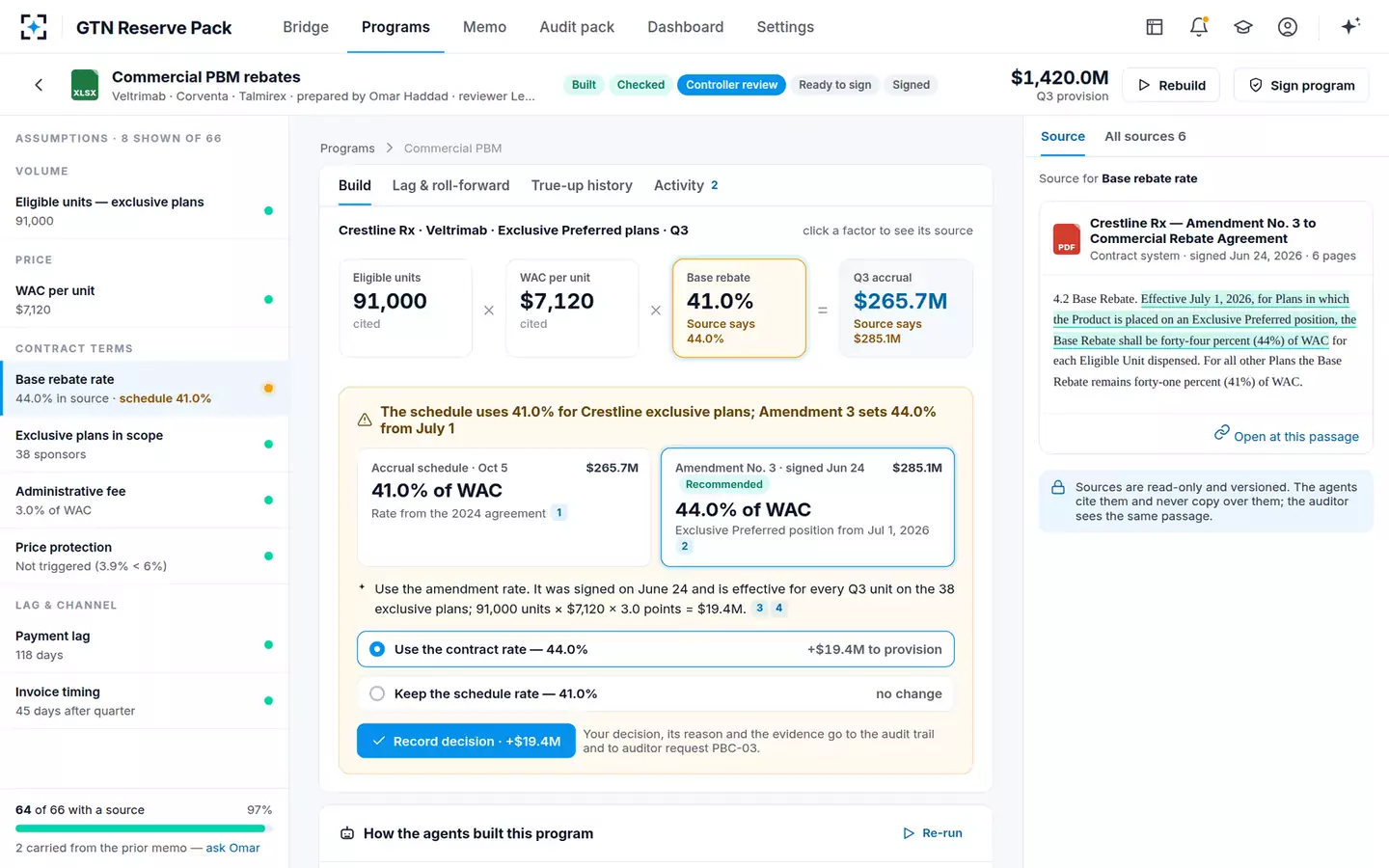Select Amendment No. 3 recommended card
The image size is (1389, 868).
(x=807, y=507)
